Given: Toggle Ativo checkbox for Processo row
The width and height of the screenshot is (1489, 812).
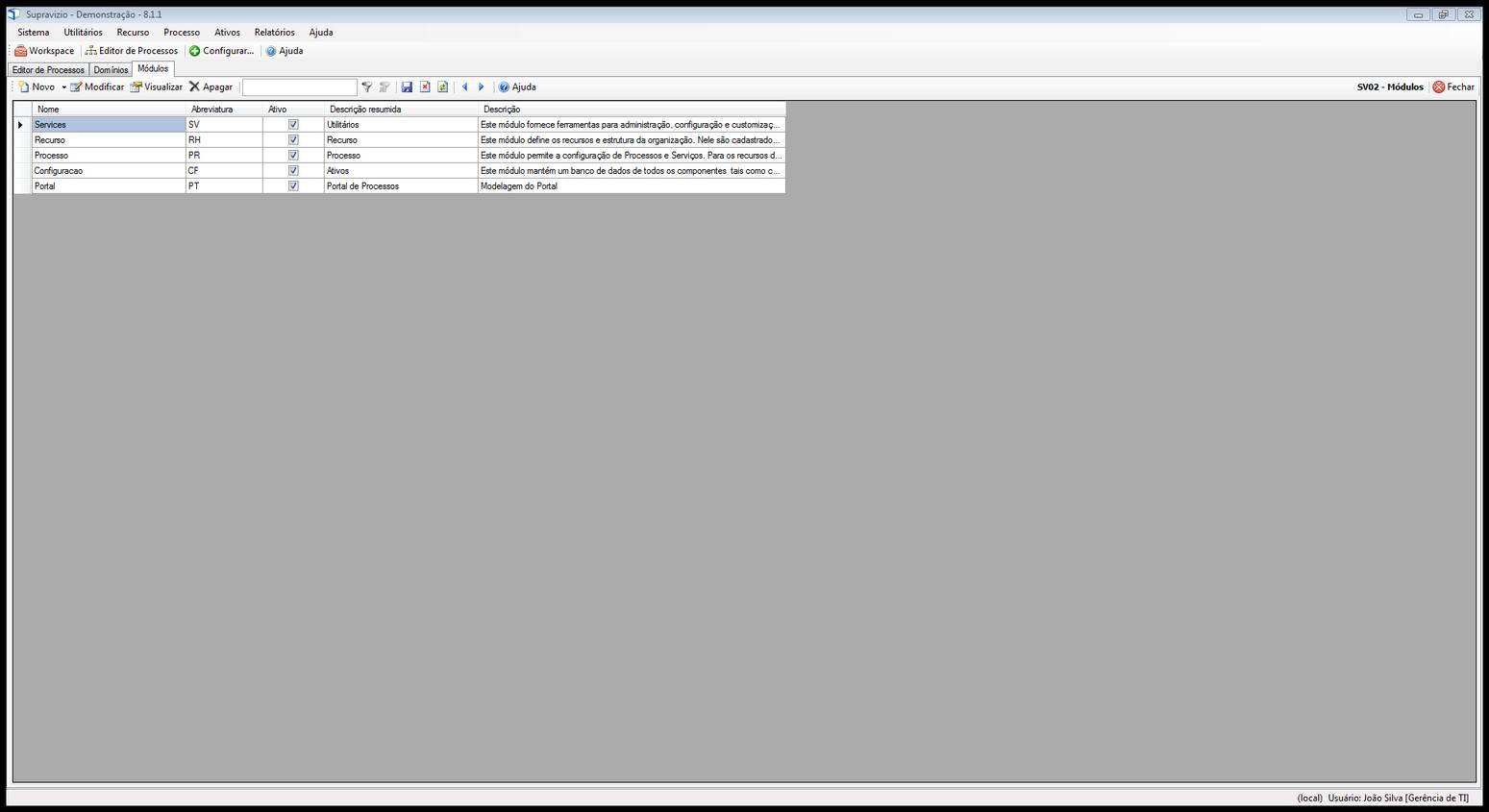Looking at the screenshot, I should pyautogui.click(x=293, y=156).
